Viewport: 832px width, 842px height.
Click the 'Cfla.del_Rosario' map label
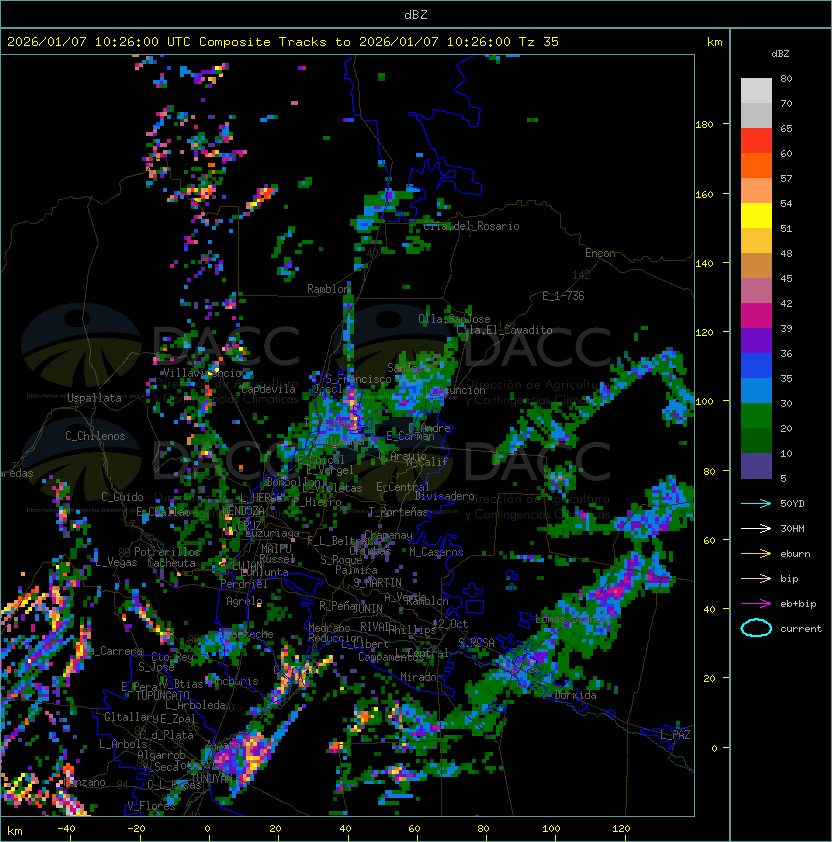471,226
